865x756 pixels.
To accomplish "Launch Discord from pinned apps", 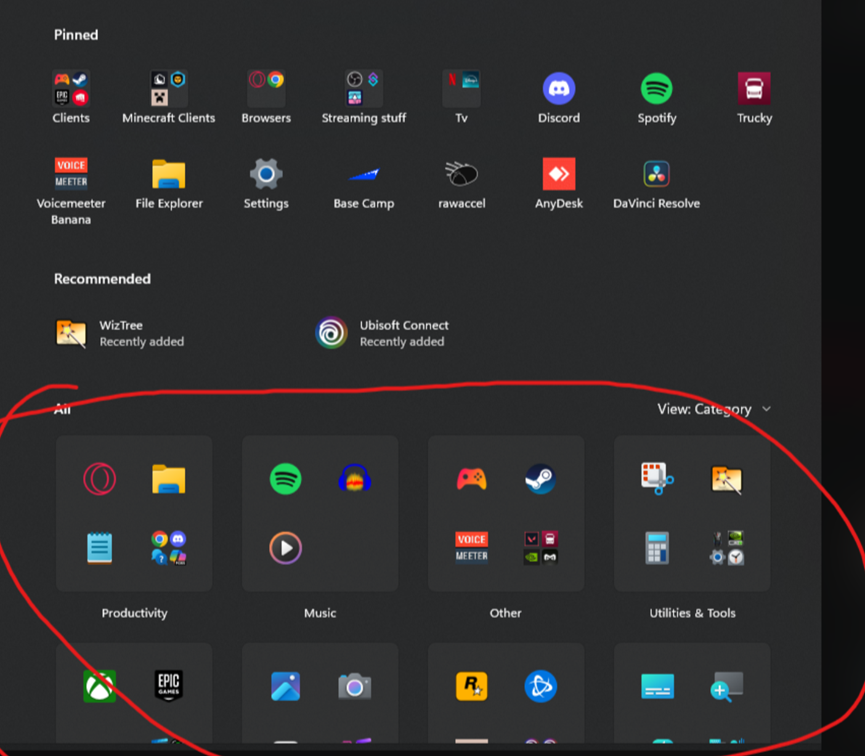I will (559, 97).
